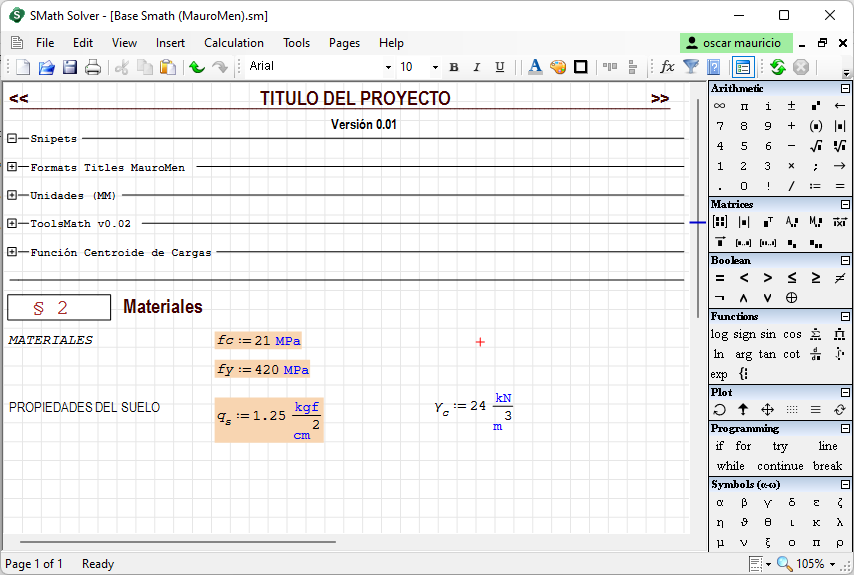Open the Insert menu

(x=170, y=43)
